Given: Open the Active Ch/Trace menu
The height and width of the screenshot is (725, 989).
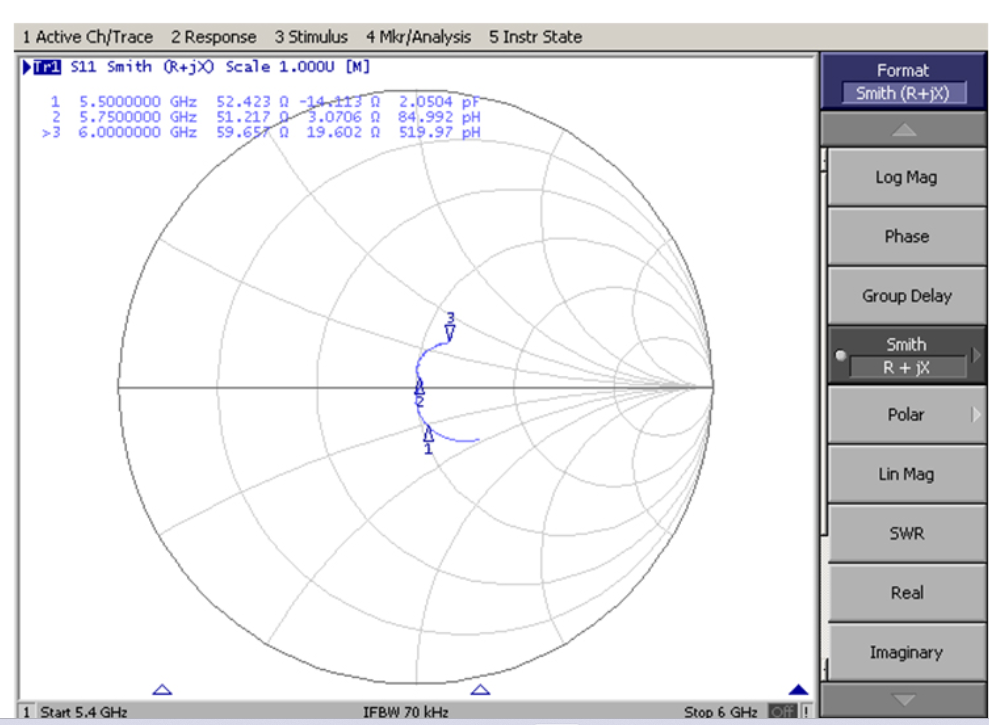Looking at the screenshot, I should pyautogui.click(x=88, y=37).
